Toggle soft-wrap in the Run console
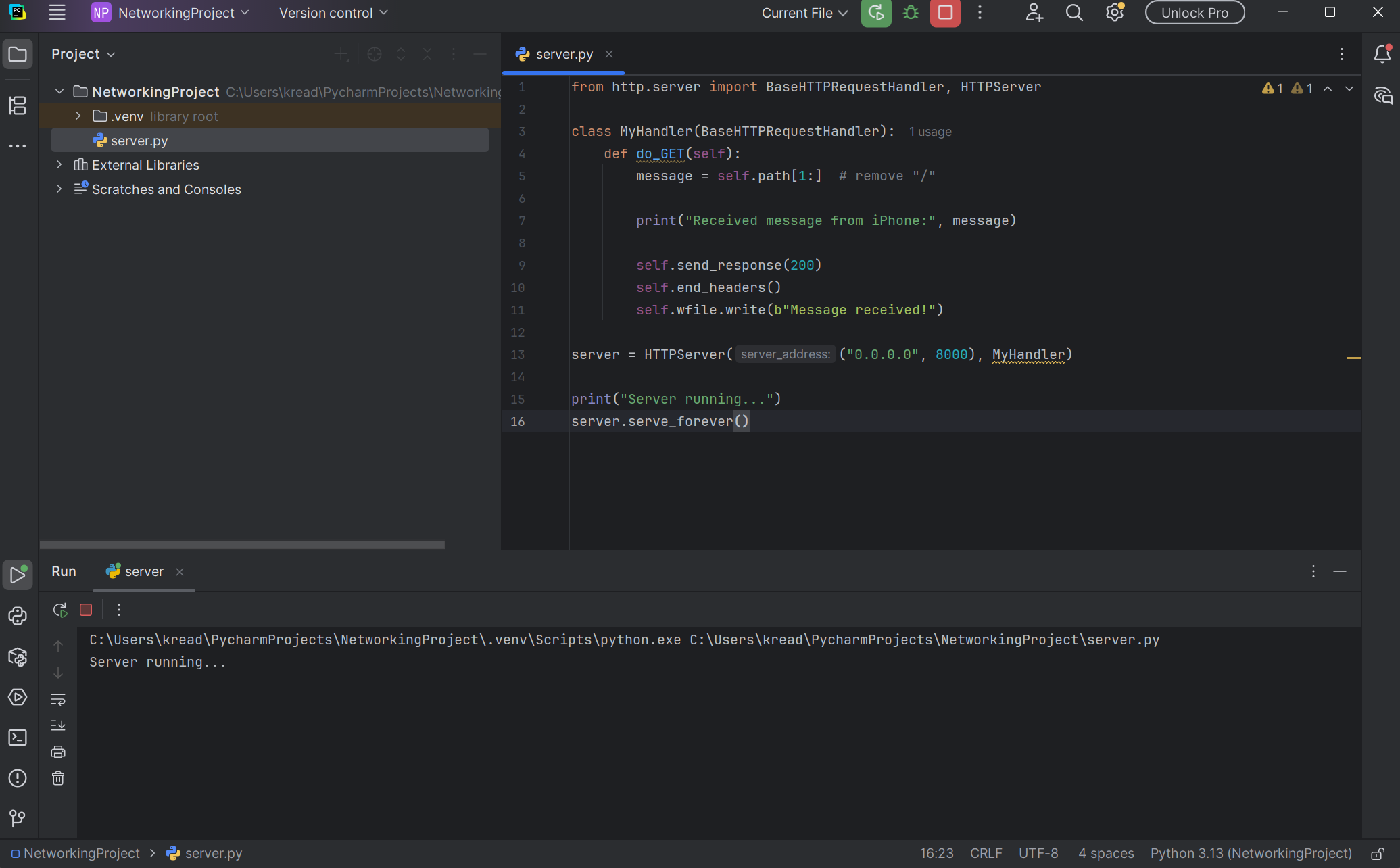This screenshot has width=1400, height=868. 58,699
